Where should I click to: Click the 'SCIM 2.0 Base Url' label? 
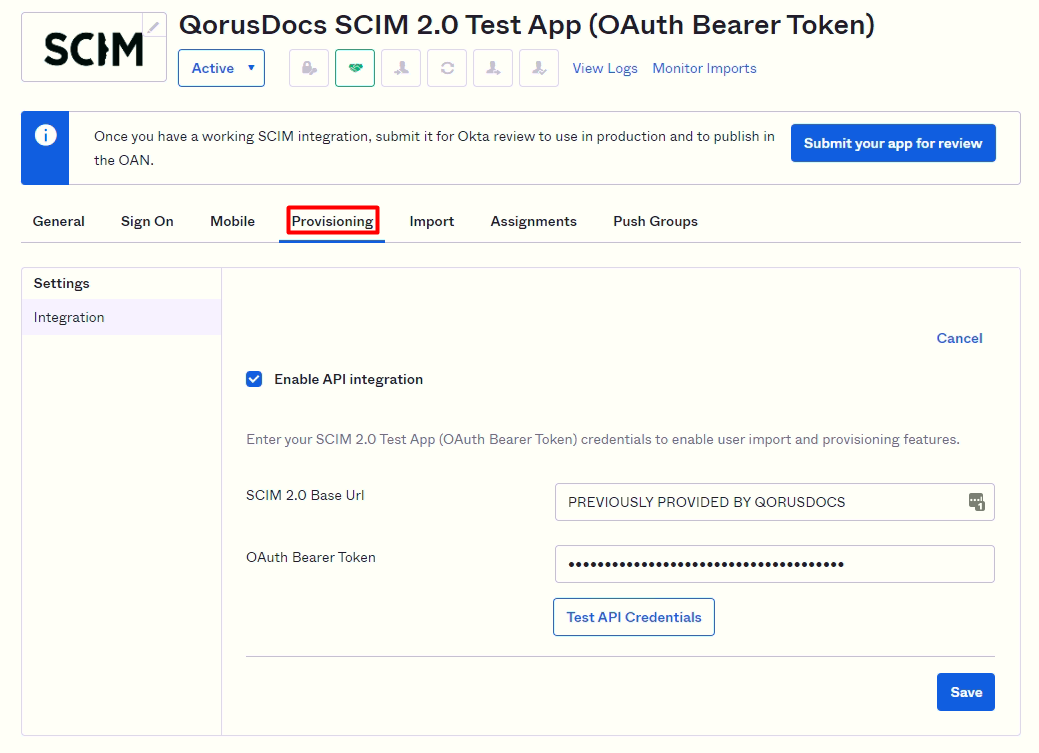305,495
